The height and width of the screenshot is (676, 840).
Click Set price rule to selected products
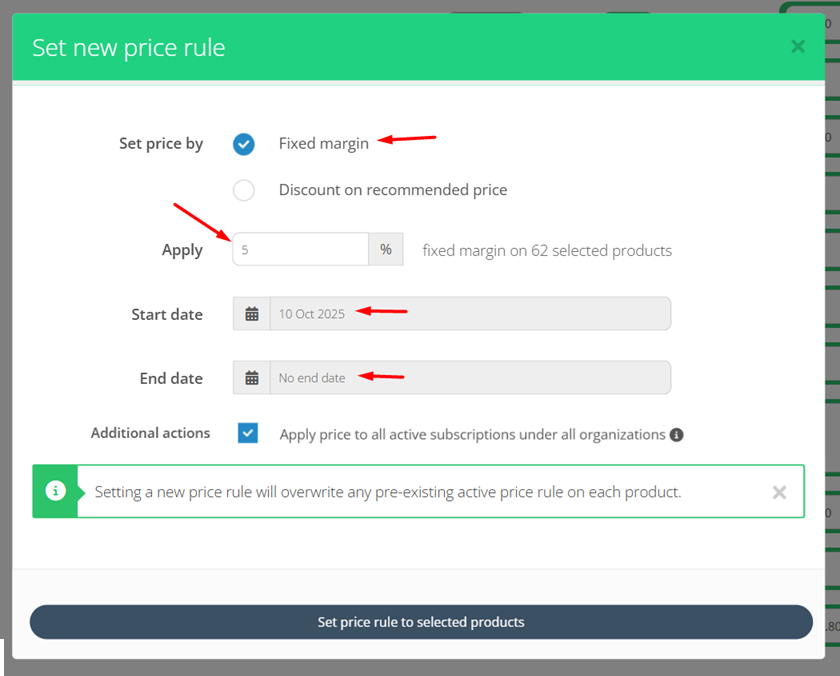pyautogui.click(x=421, y=622)
